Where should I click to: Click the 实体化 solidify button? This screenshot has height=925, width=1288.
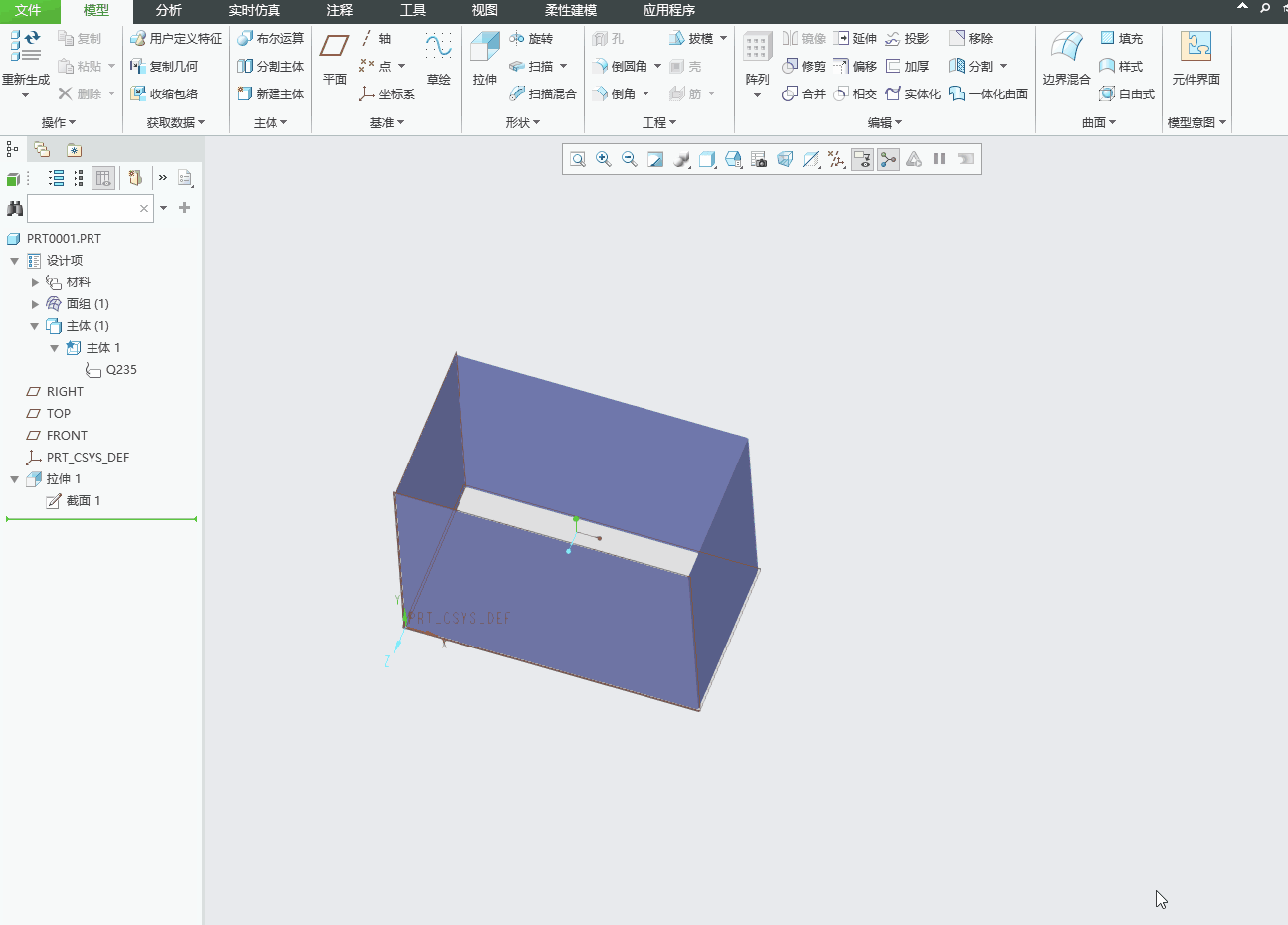(913, 93)
